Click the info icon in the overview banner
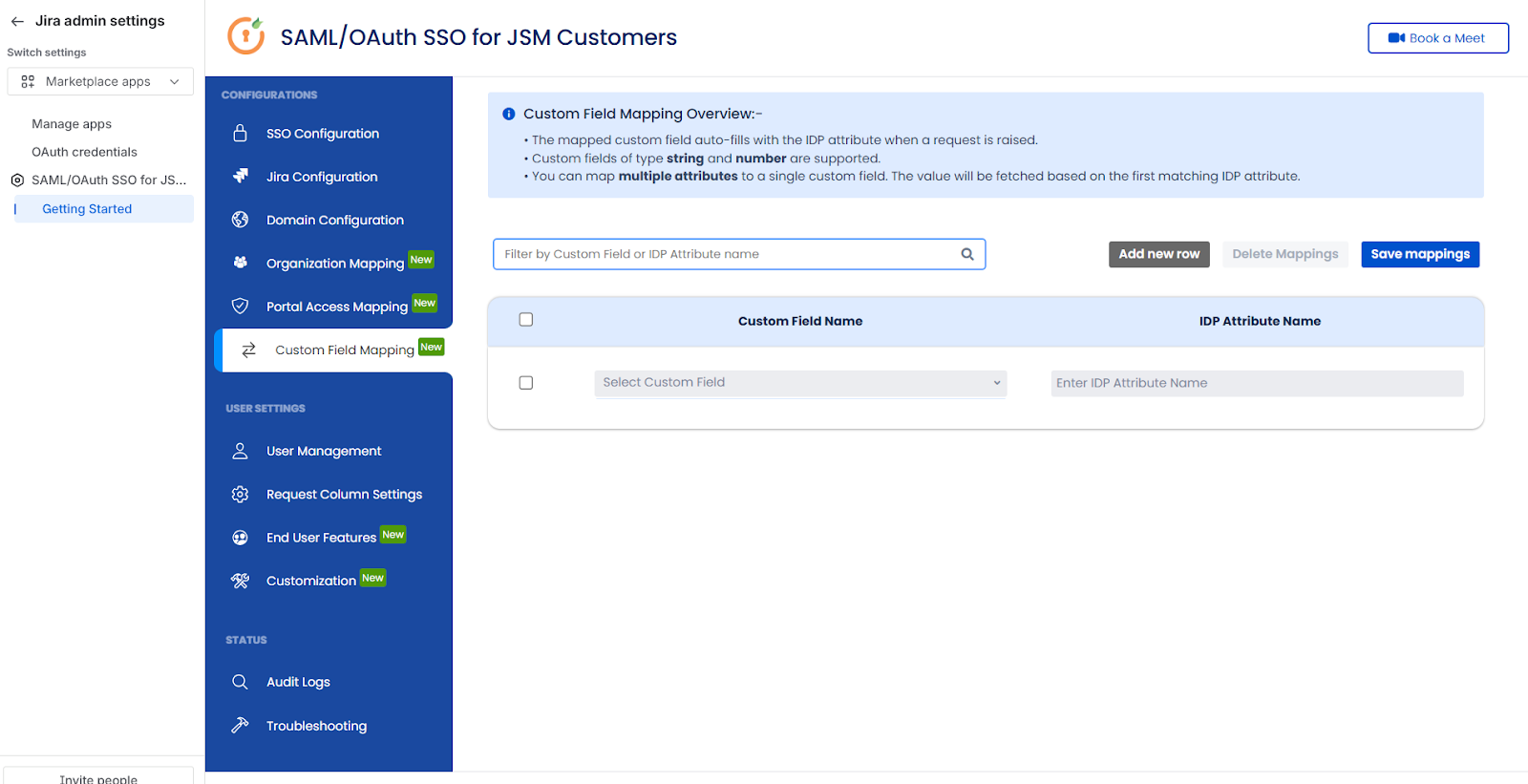Screen dimensions: 1528x784 coord(509,114)
